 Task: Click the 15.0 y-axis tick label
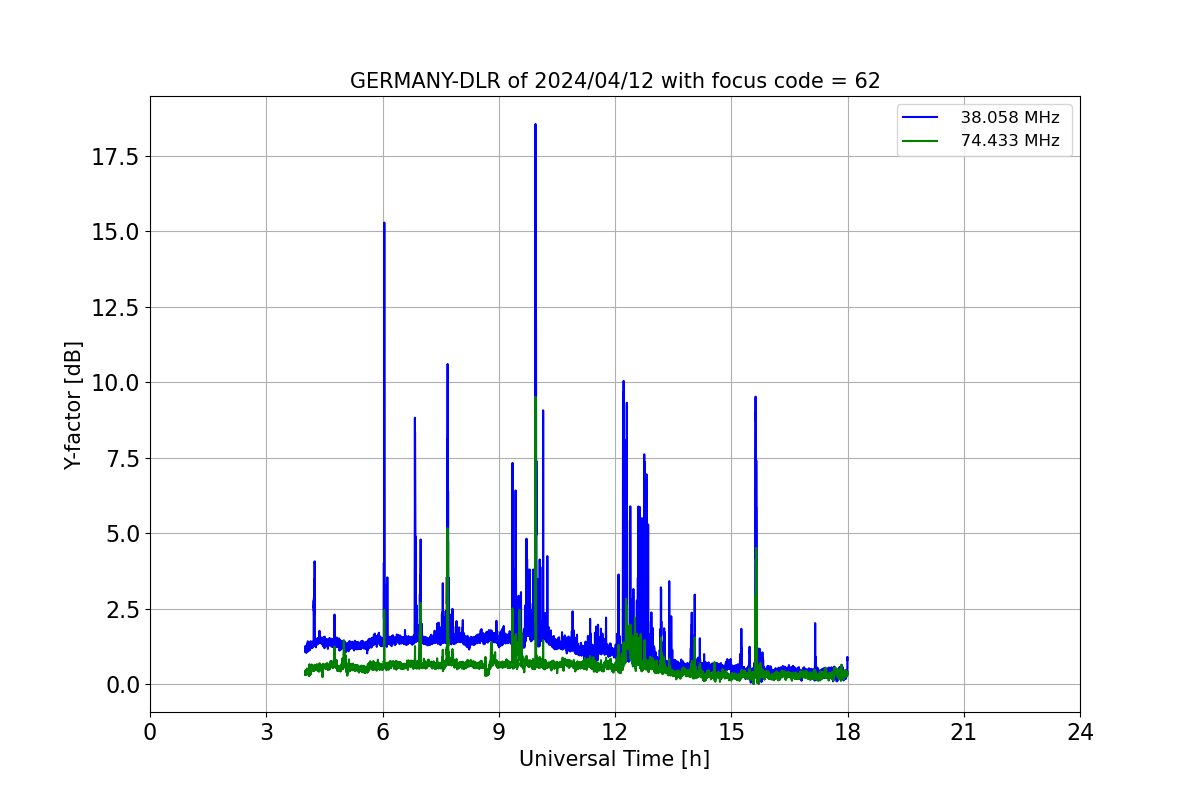pos(117,232)
